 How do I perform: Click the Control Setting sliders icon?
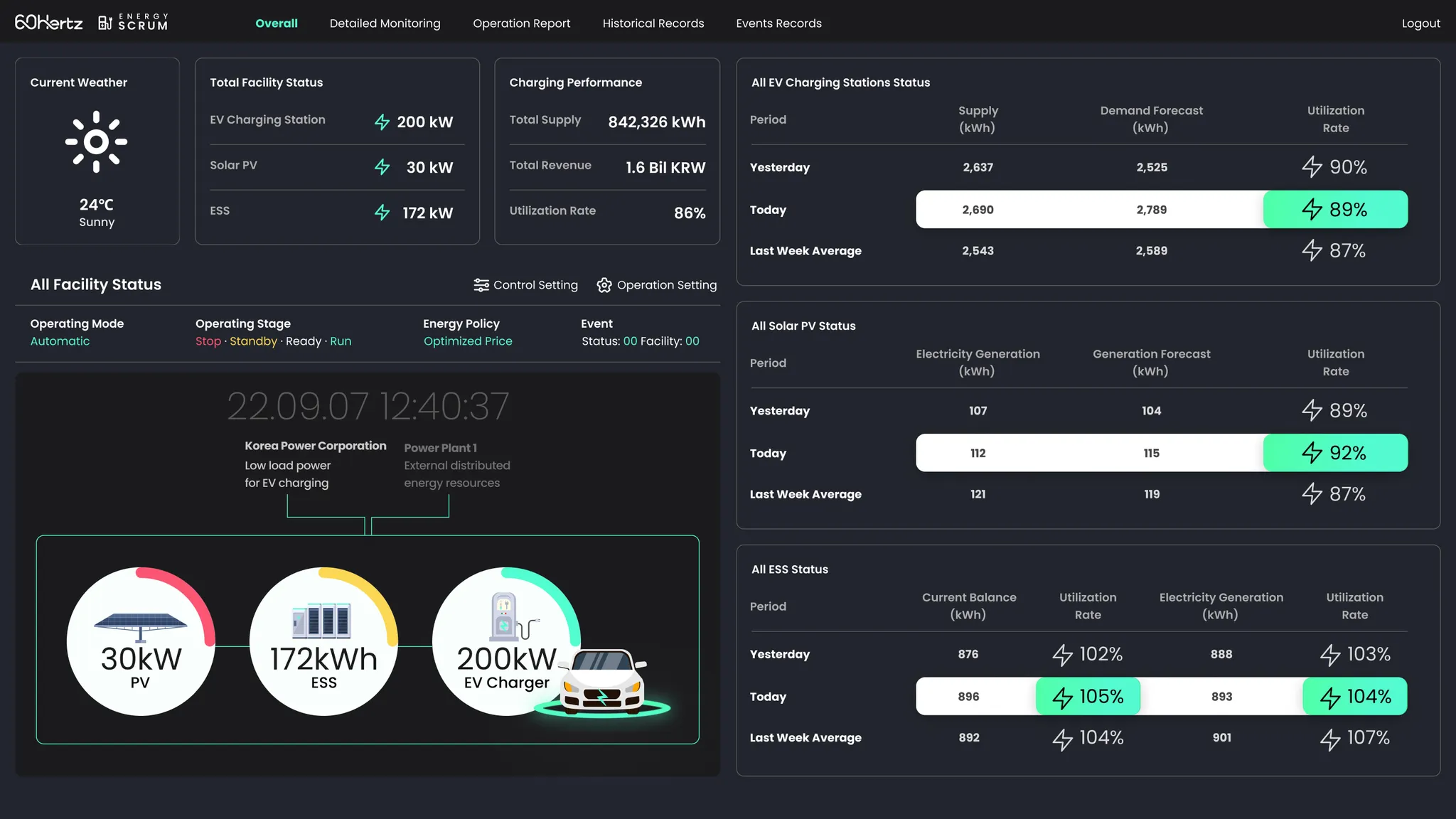(481, 285)
